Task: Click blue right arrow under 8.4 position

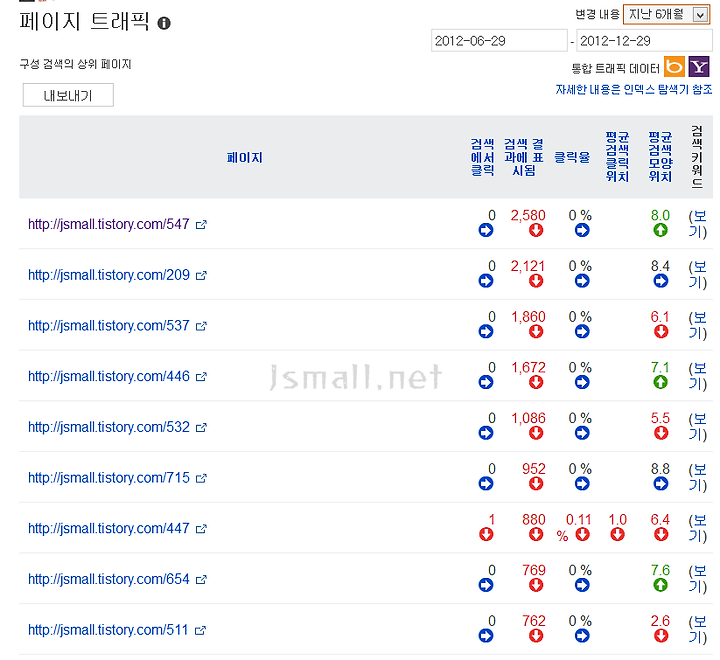Action: click(x=661, y=281)
